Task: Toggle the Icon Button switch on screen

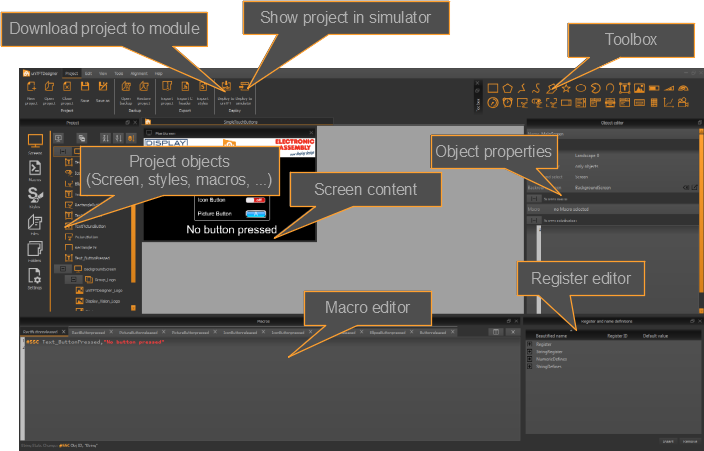Action: point(257,200)
